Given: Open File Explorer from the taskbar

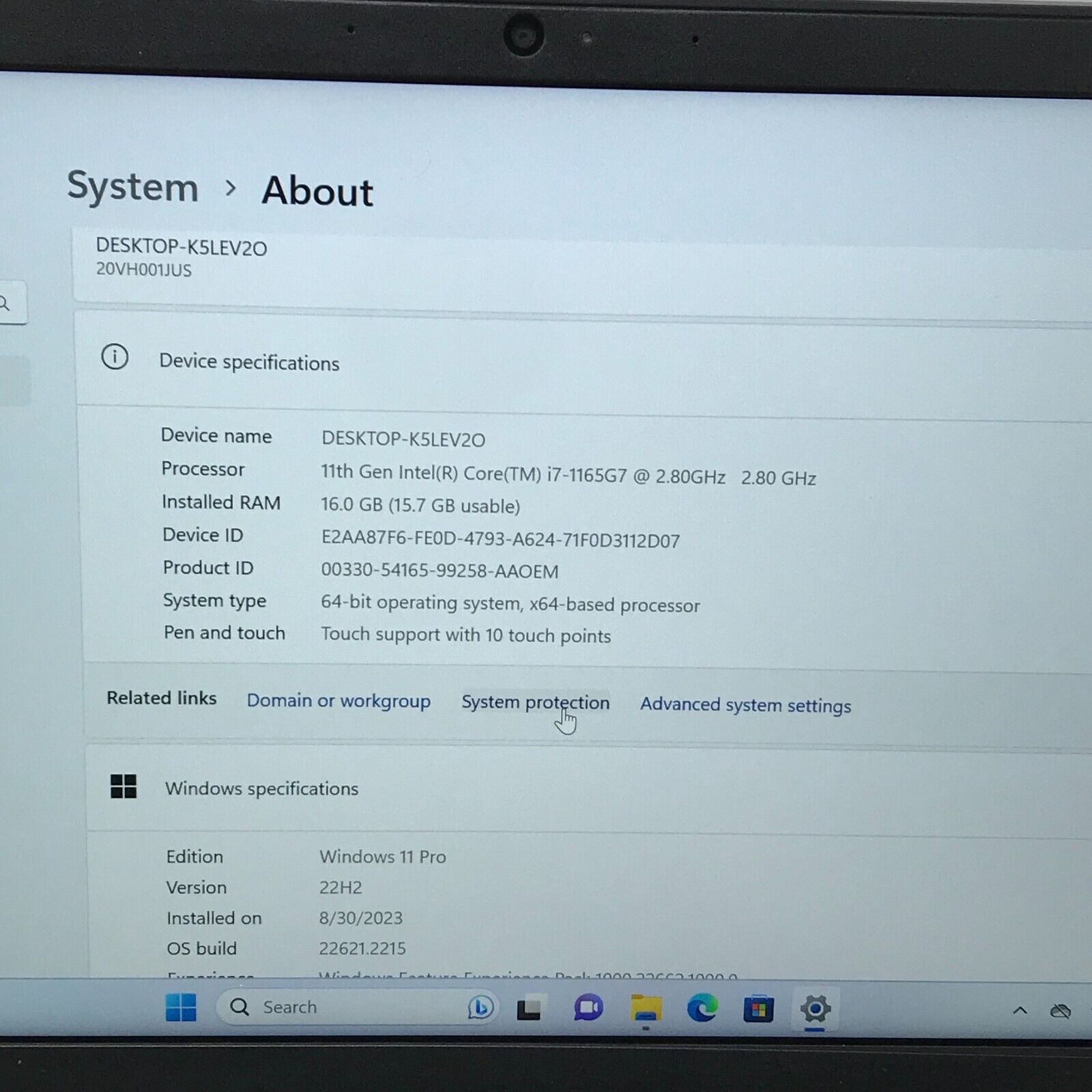Looking at the screenshot, I should pos(646,1009).
